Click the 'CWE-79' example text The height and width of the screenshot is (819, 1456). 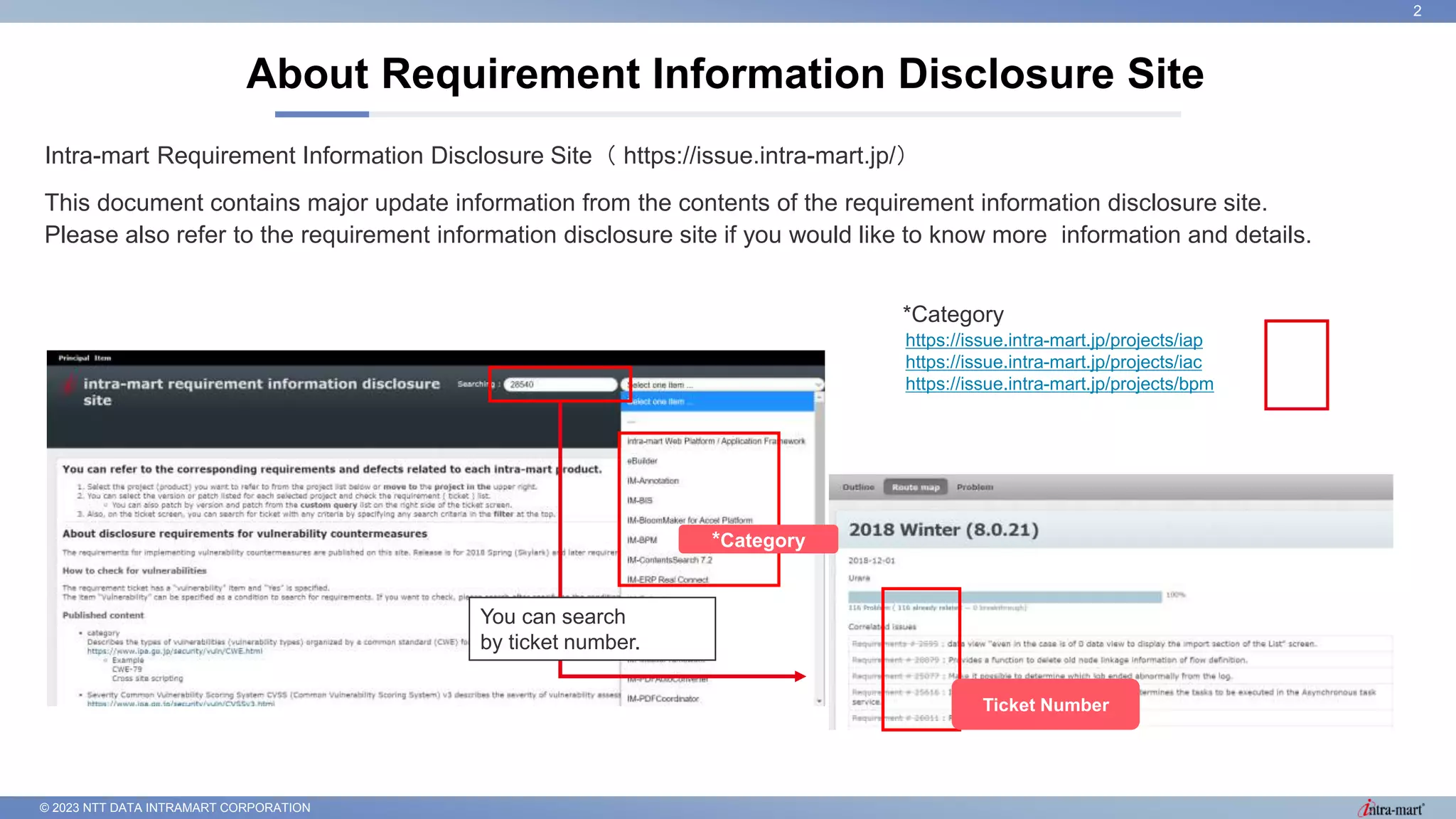pos(127,670)
